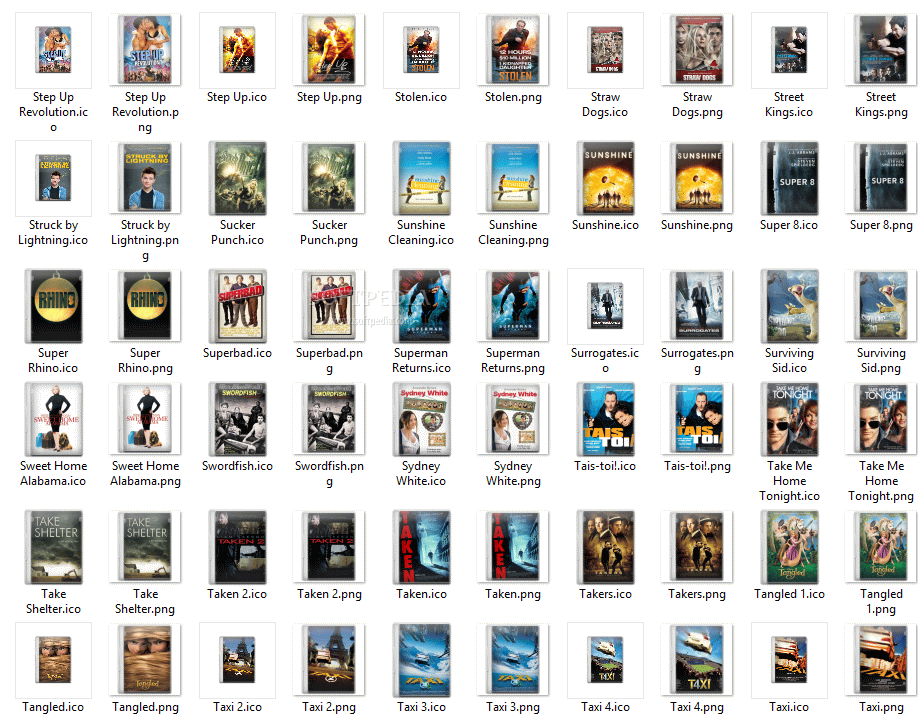Select the Take Shelter.ico icon

coord(53,547)
